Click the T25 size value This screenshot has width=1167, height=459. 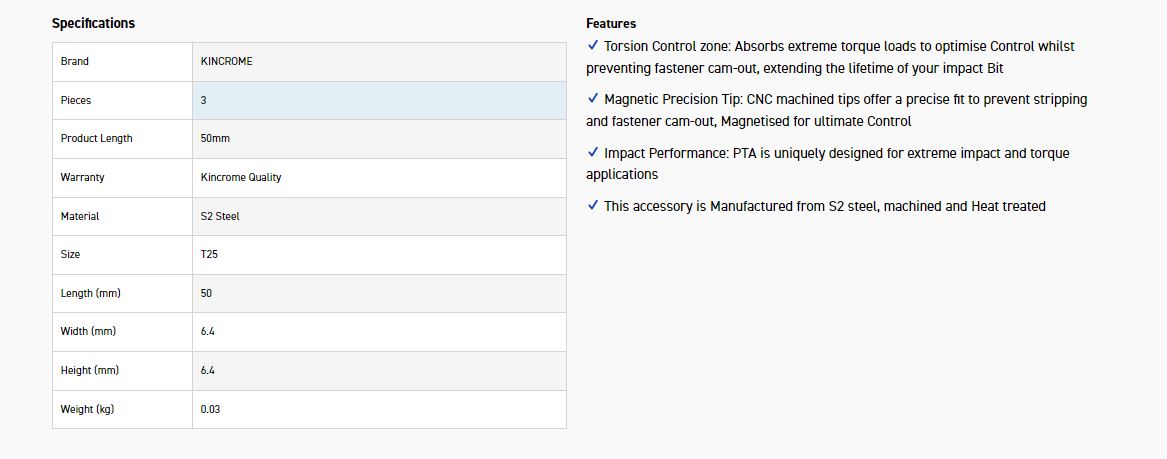point(209,254)
